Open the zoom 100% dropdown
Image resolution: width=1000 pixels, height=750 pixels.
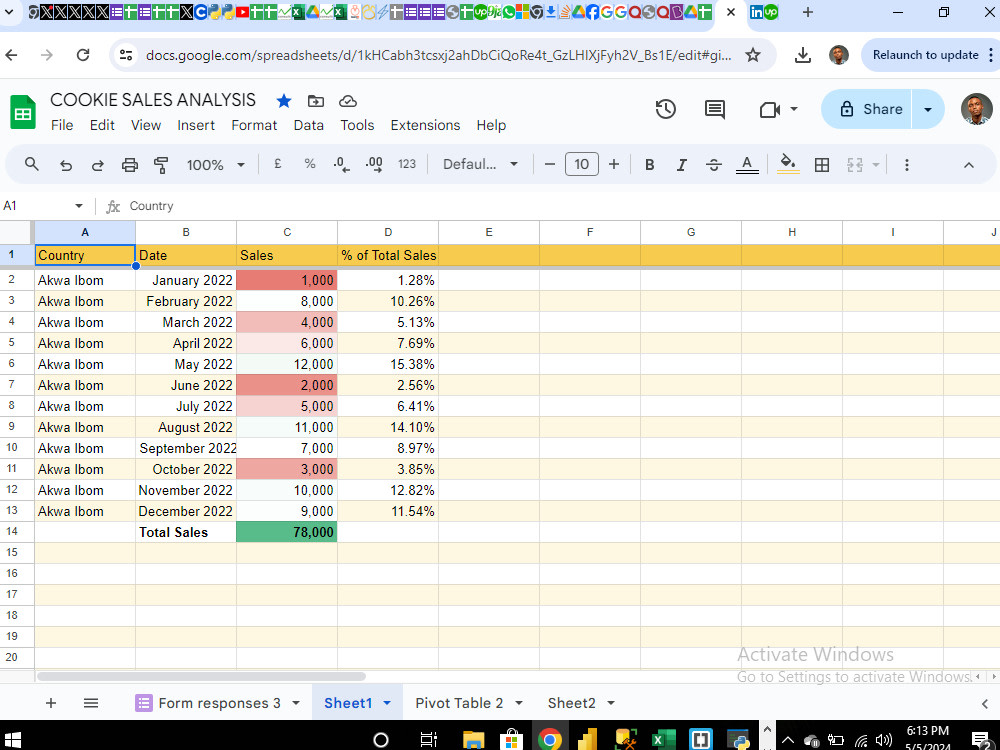tap(216, 165)
